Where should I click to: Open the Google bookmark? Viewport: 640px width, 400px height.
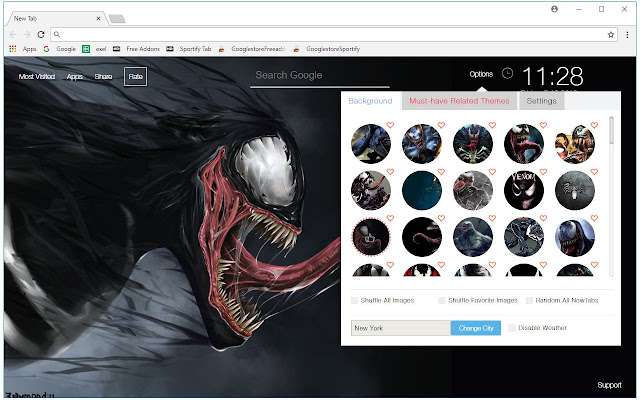click(60, 49)
